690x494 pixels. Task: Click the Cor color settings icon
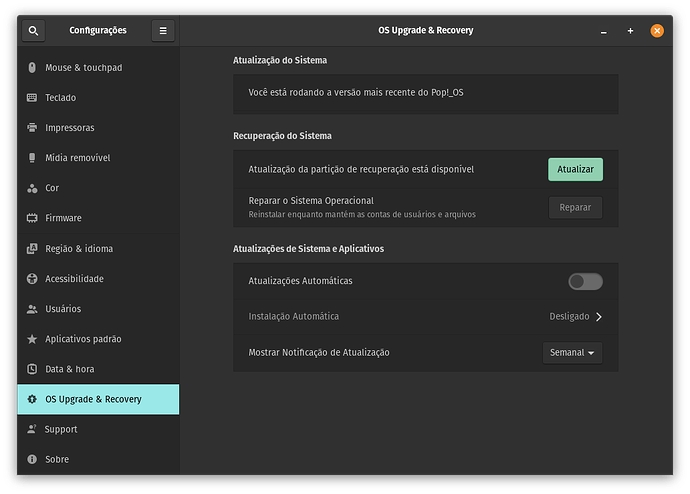[32, 188]
